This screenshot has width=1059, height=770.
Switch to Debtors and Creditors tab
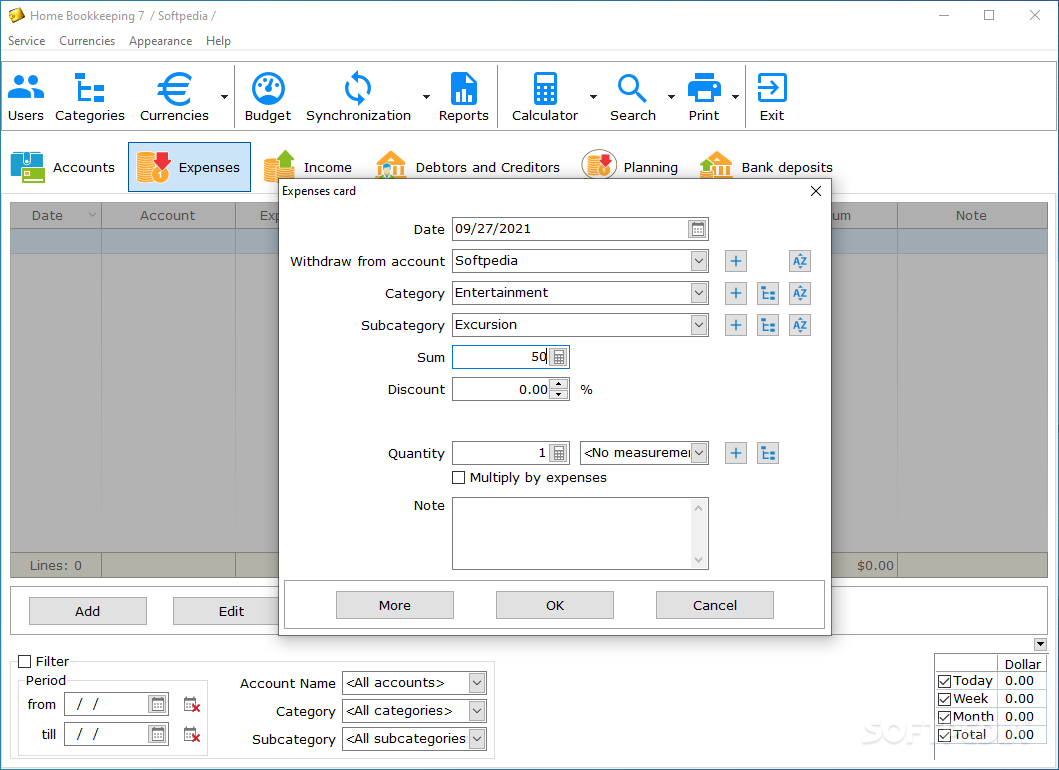point(467,167)
